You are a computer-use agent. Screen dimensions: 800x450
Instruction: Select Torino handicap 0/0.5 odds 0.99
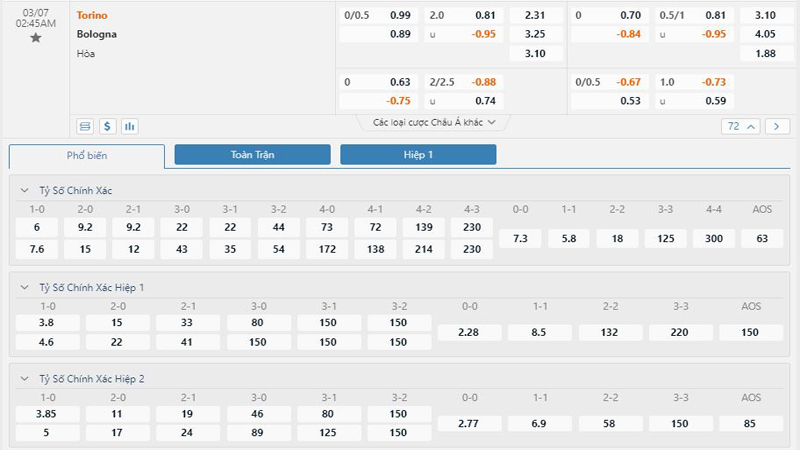[379, 15]
